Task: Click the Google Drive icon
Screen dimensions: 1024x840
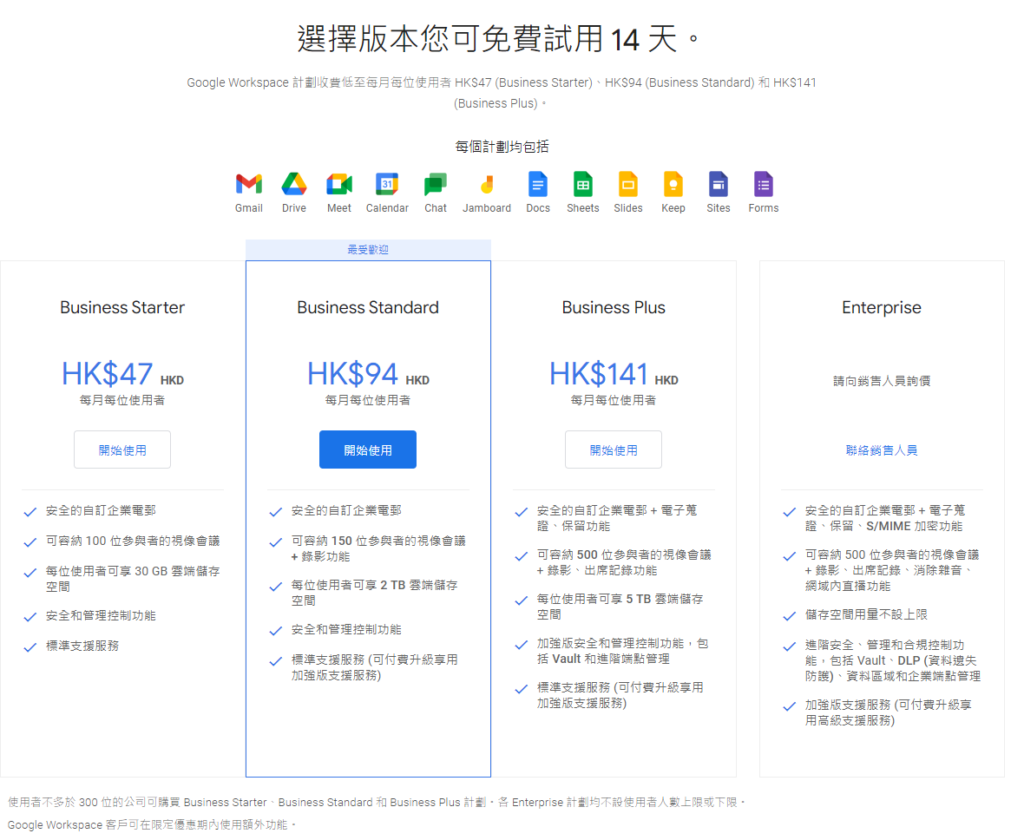Action: coord(294,184)
